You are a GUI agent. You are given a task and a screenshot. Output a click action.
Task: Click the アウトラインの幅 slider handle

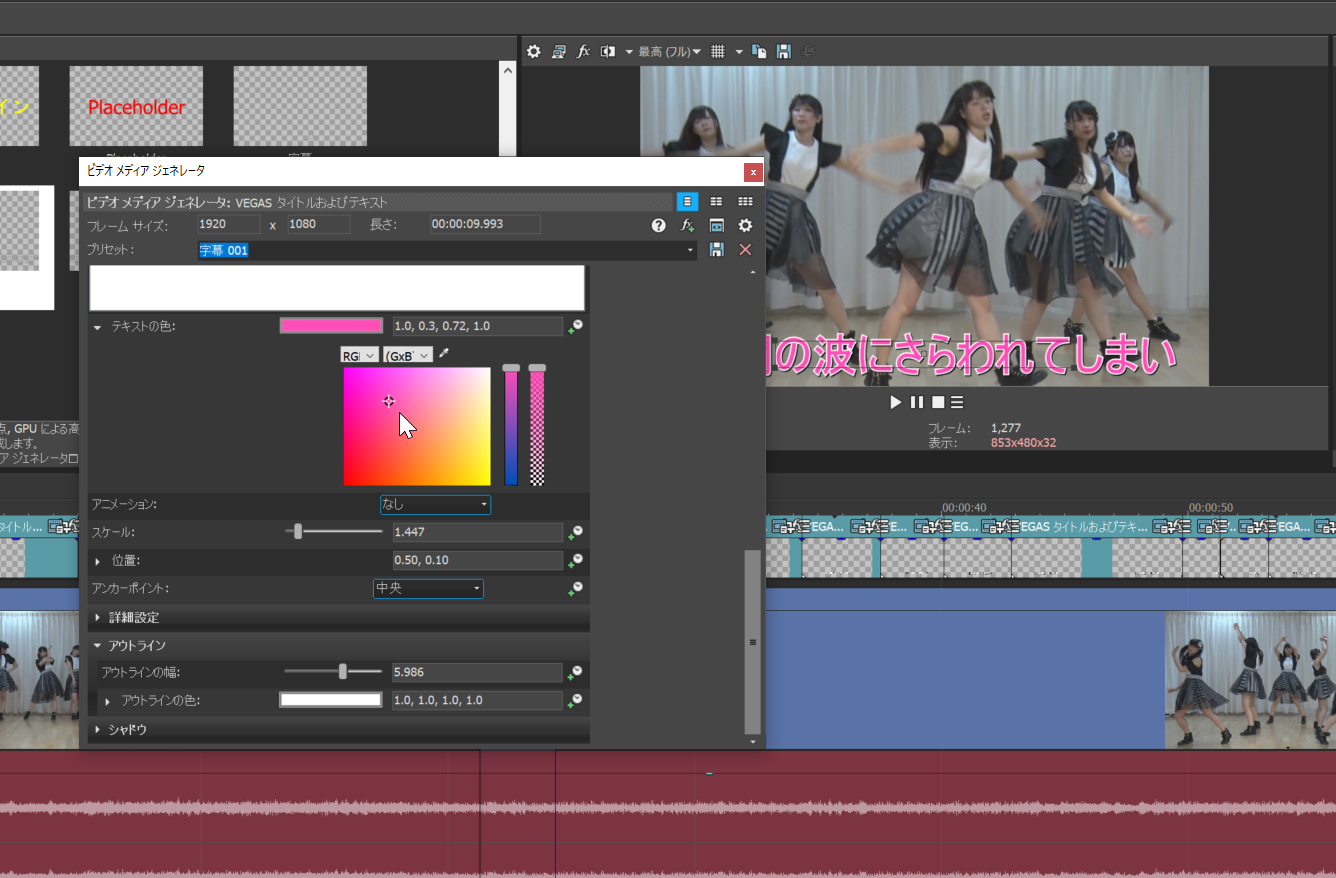coord(343,672)
